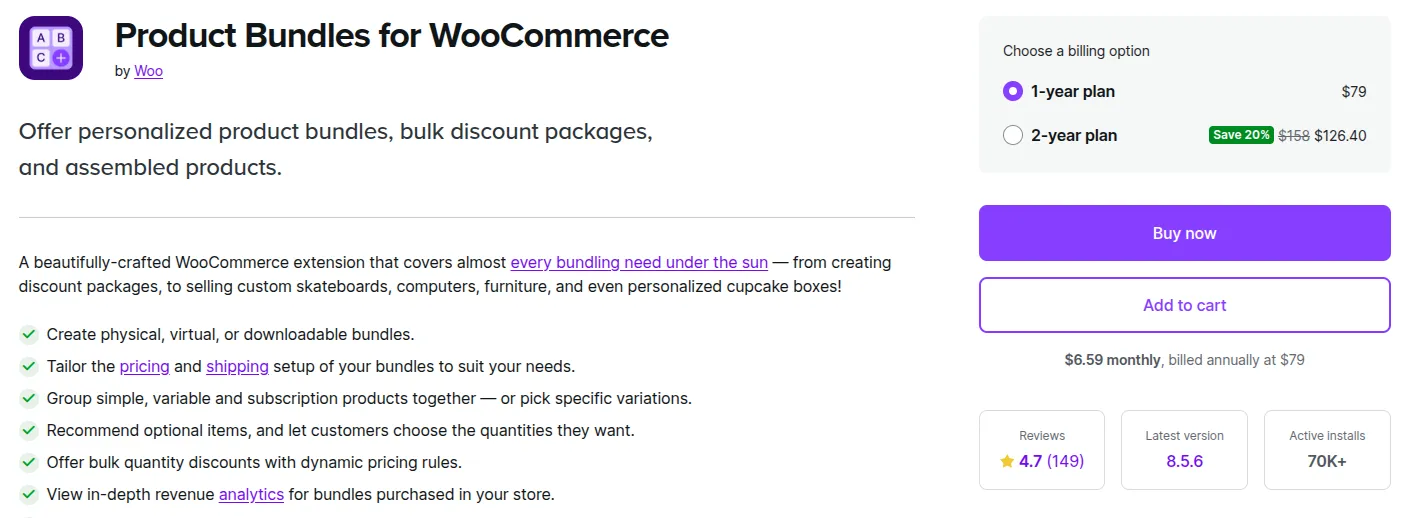Click the Latest version 8.5.6 card
The image size is (1405, 518).
(1184, 450)
